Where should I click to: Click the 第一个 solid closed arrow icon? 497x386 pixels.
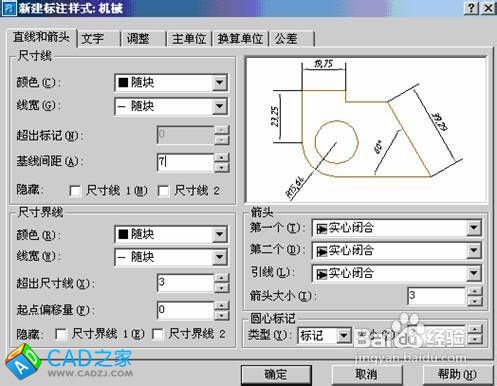tap(322, 229)
